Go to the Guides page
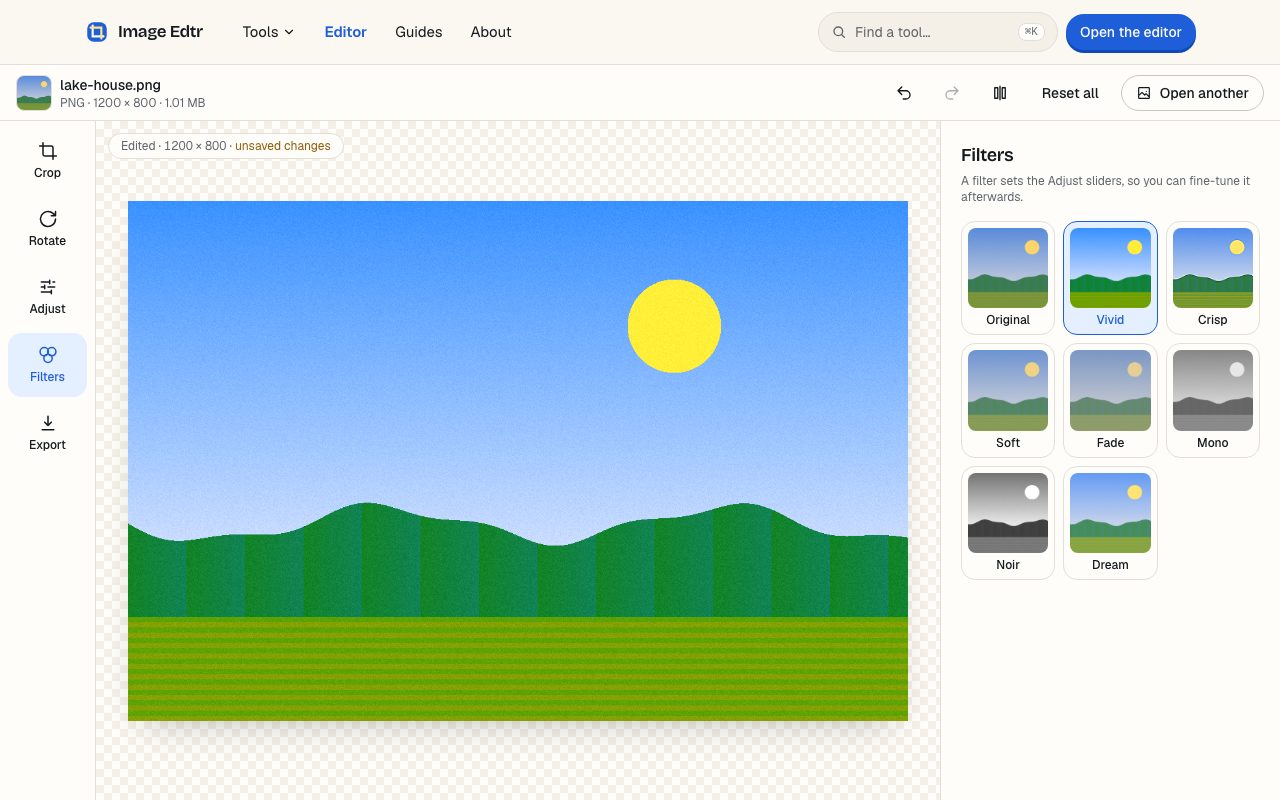 click(x=418, y=32)
